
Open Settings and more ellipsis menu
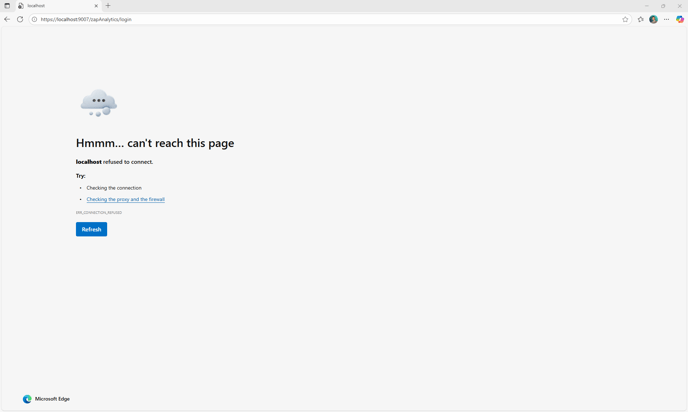pos(667,19)
